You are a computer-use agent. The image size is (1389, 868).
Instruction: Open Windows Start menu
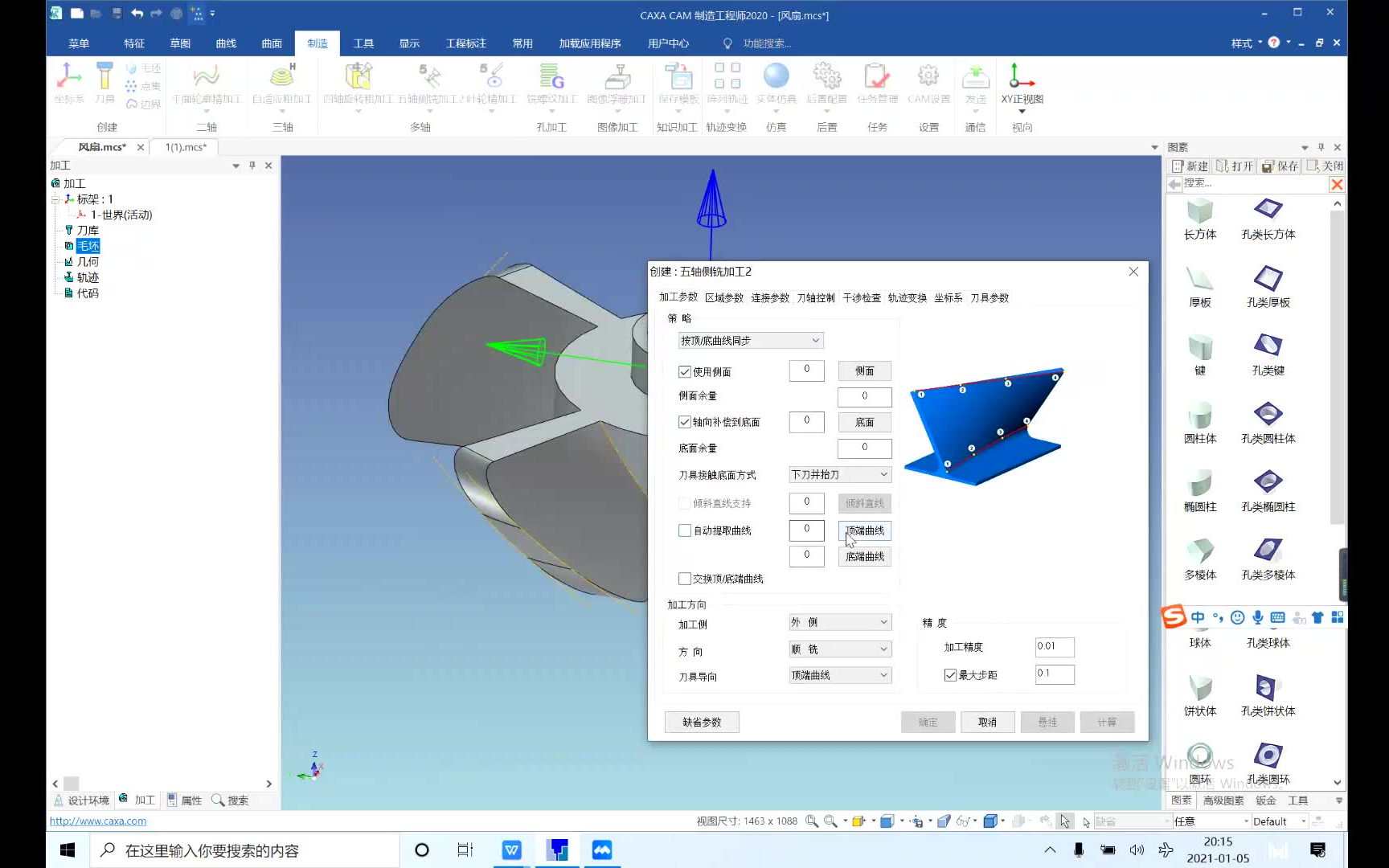[x=68, y=850]
